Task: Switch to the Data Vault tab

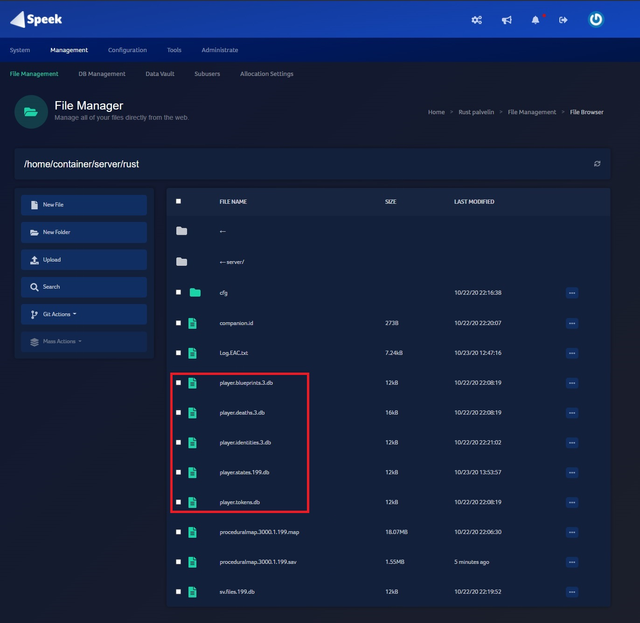Action: [160, 74]
